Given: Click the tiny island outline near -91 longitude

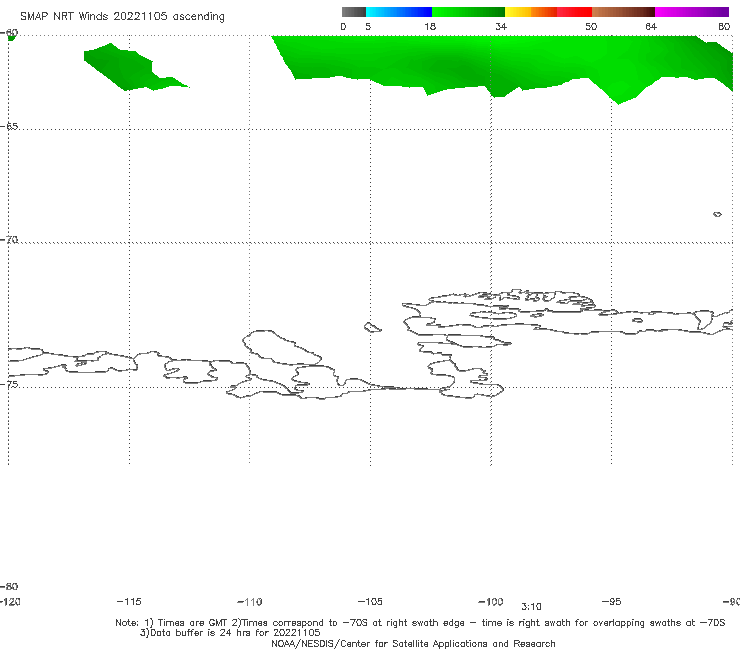Looking at the screenshot, I should pos(717,214).
